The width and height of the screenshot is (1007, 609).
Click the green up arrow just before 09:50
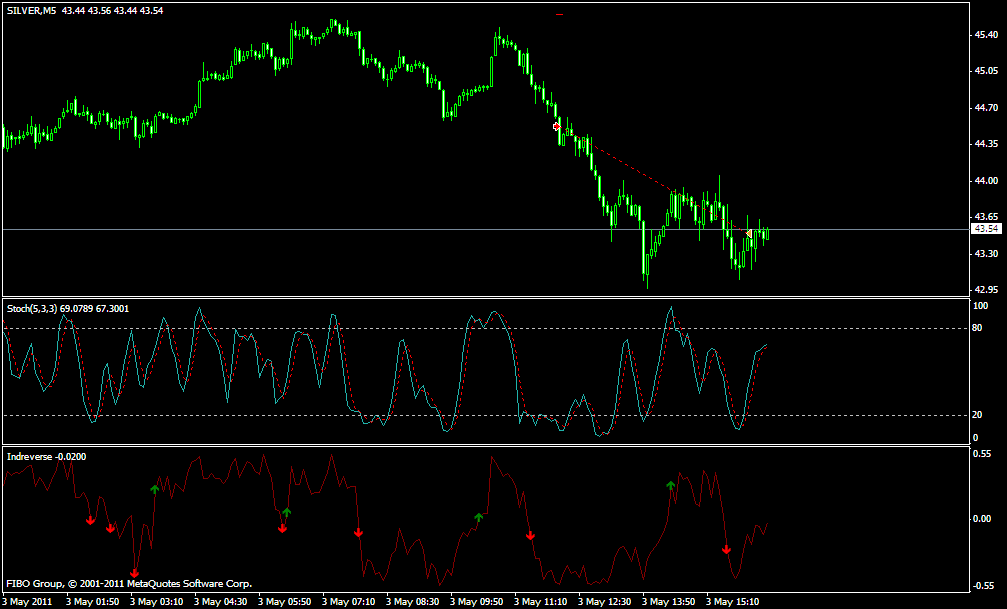(x=478, y=517)
